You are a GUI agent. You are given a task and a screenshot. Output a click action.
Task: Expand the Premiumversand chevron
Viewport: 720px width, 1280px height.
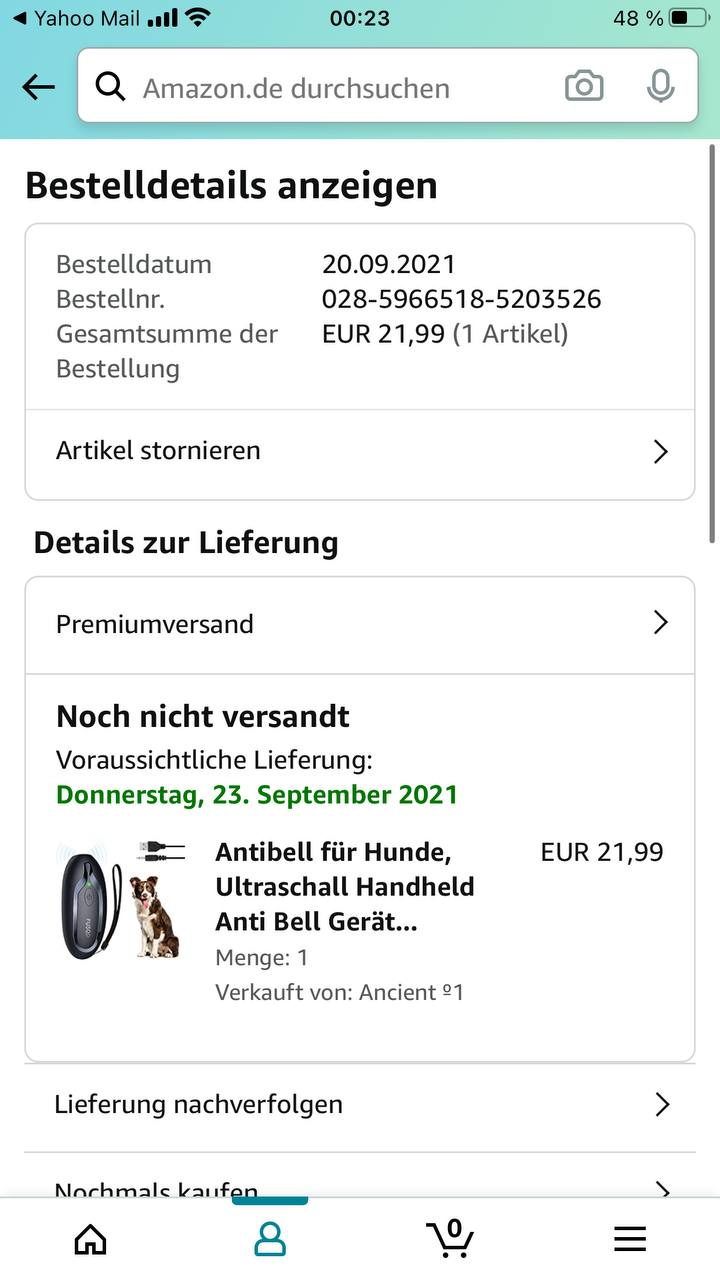(660, 623)
